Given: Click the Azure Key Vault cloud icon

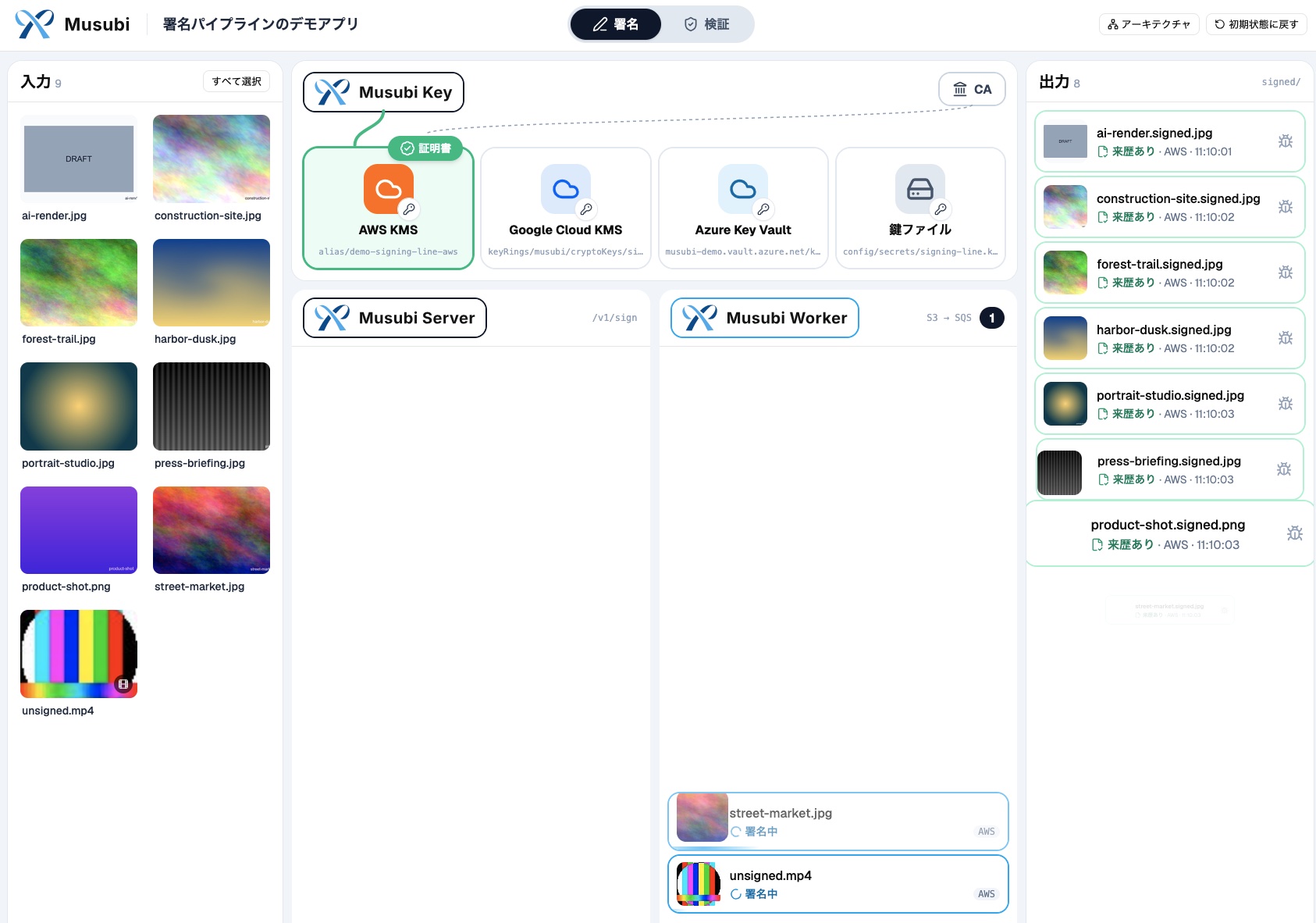Looking at the screenshot, I should (x=743, y=189).
